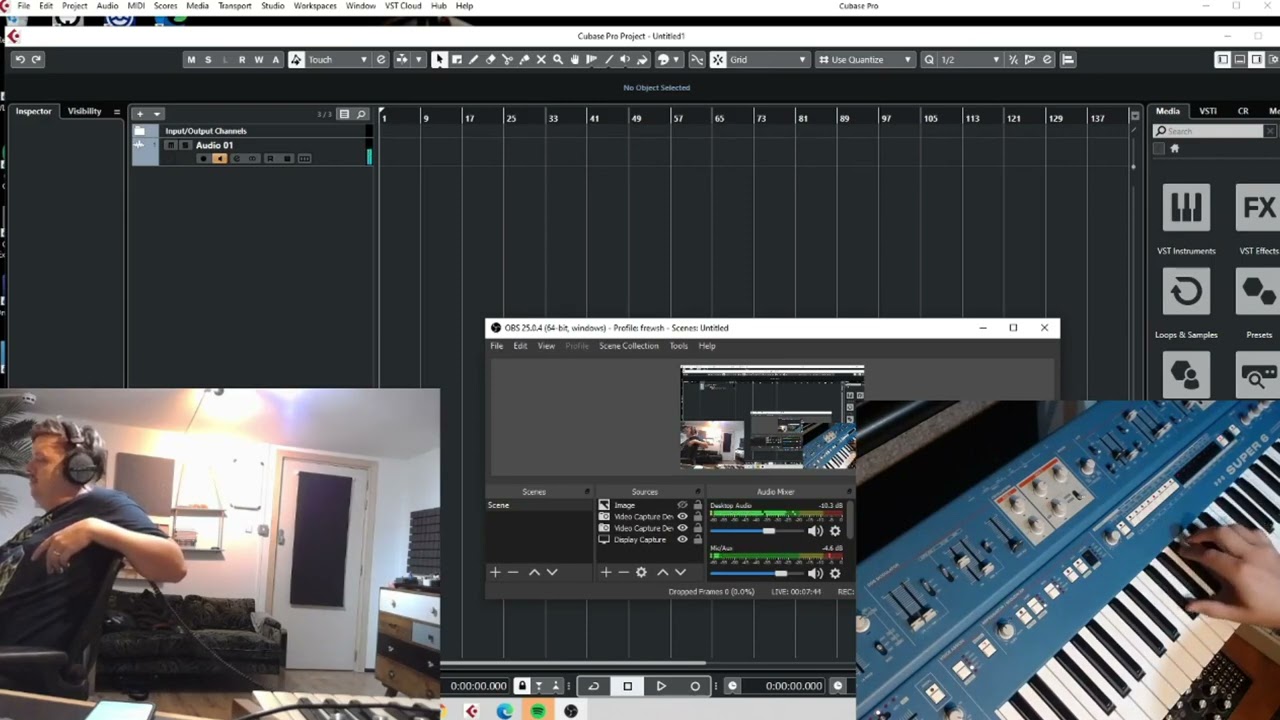Select the Erase tool

490,60
